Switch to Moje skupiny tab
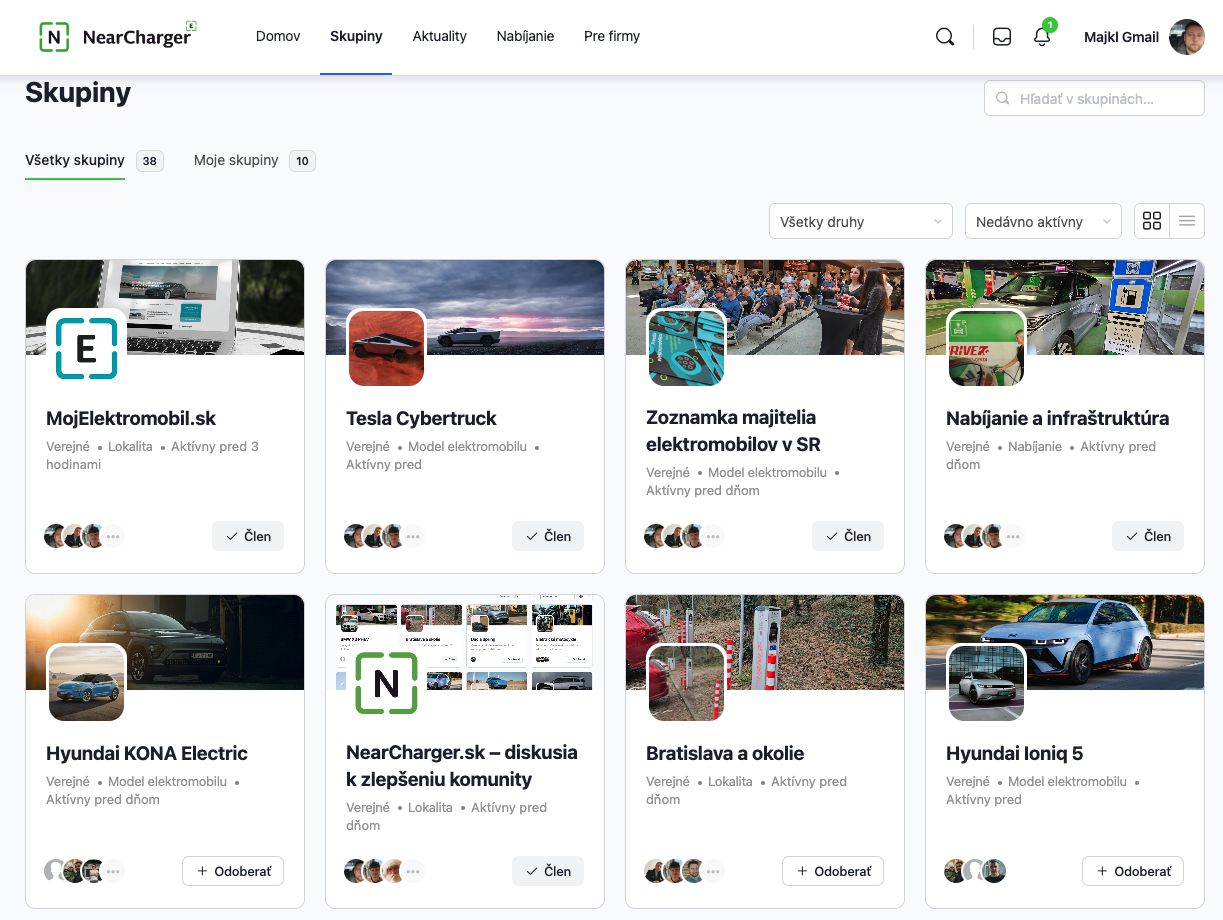Viewport: 1223px width, 920px height. 236,160
